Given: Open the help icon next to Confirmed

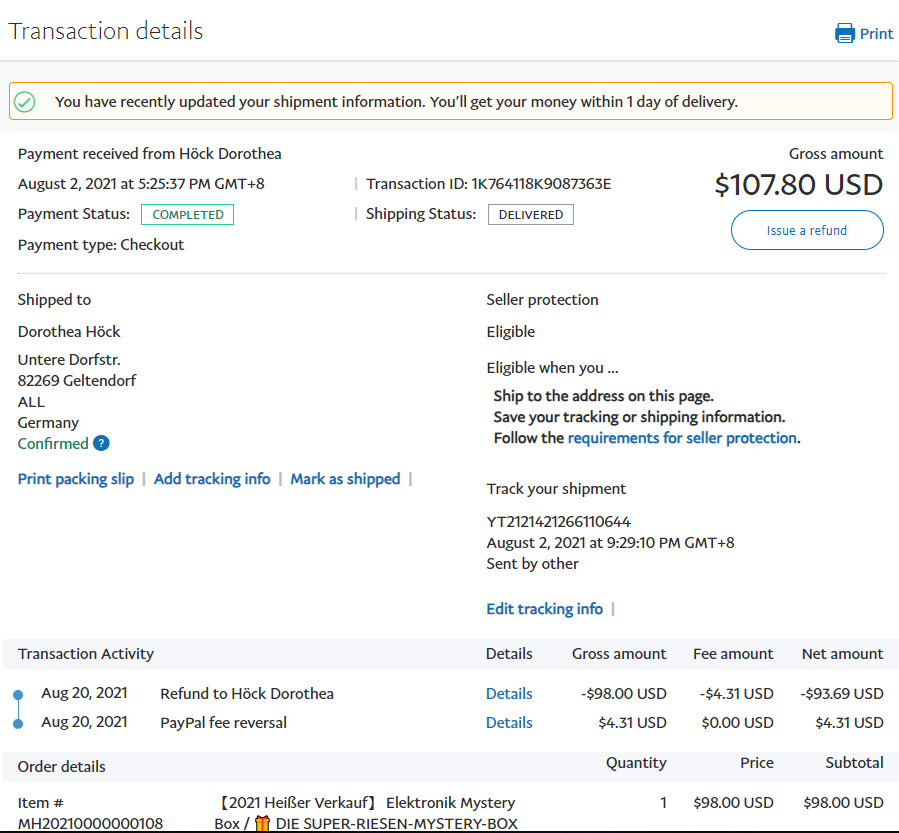Looking at the screenshot, I should coord(101,444).
